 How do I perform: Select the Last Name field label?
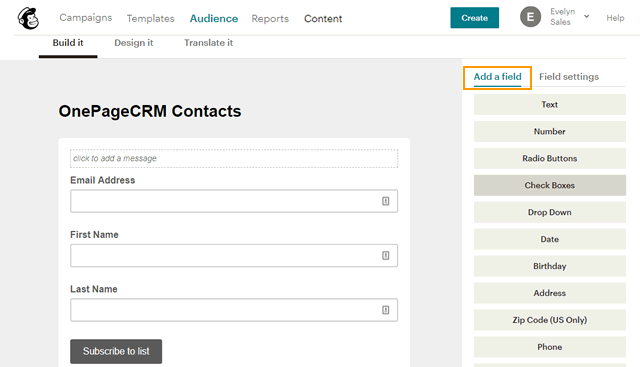94,289
